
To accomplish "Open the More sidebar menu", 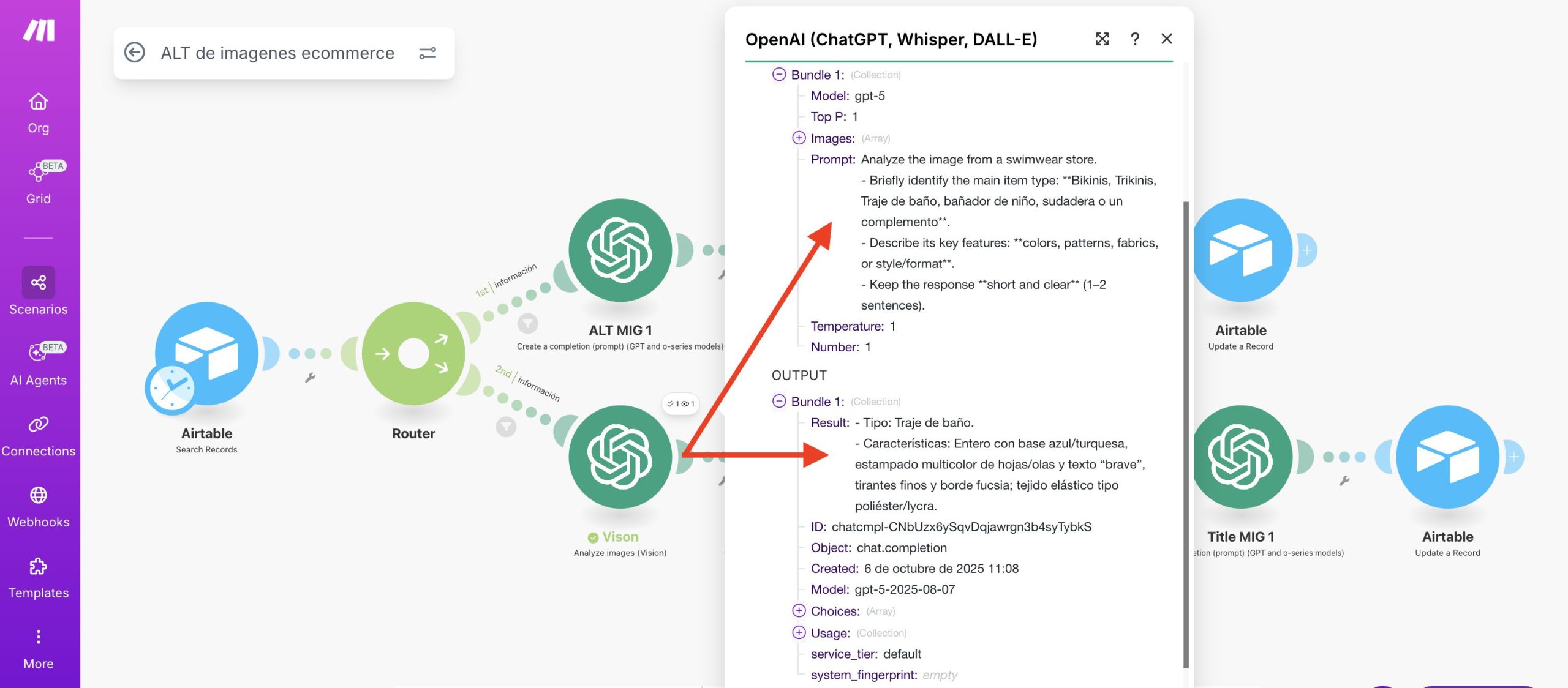I will 39,648.
